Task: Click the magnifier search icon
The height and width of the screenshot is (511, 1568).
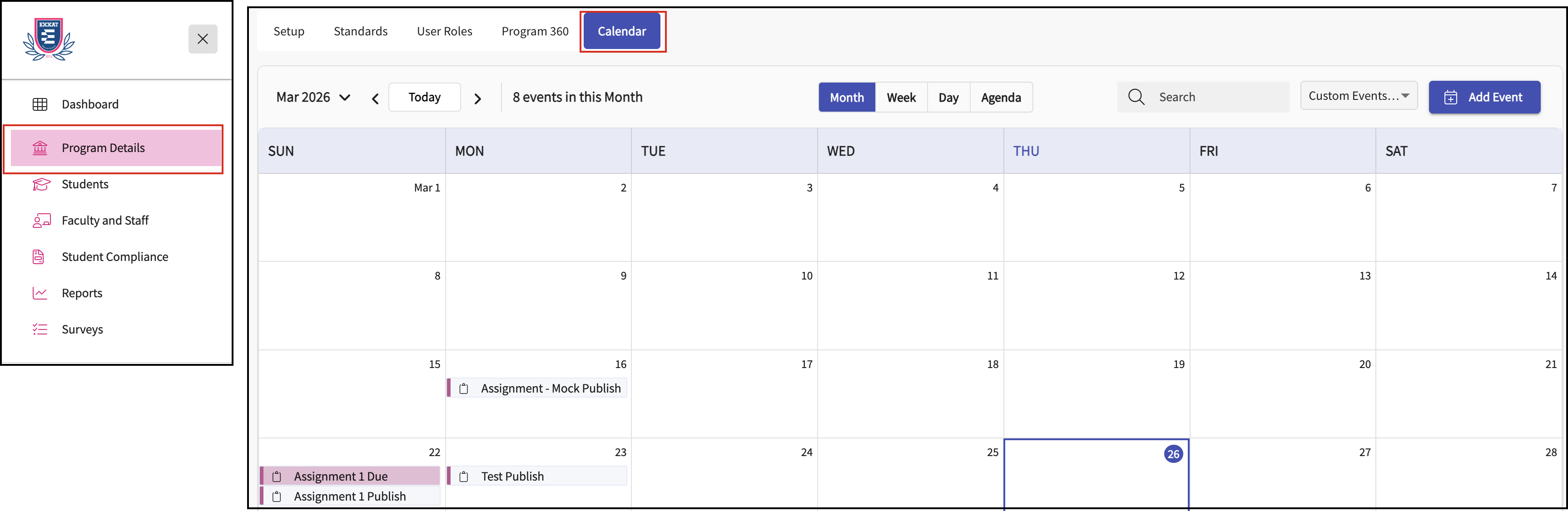Action: [x=1136, y=97]
